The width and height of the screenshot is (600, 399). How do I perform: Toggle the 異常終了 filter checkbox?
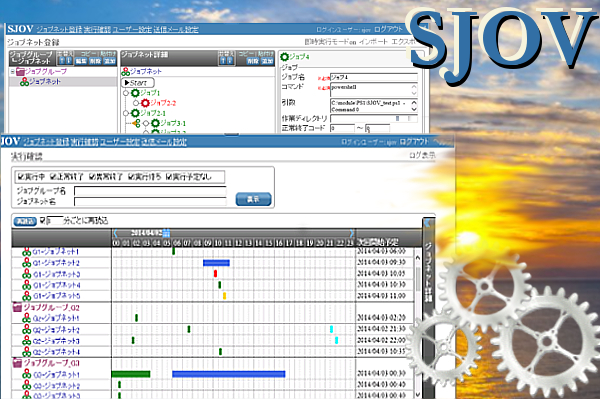click(92, 177)
